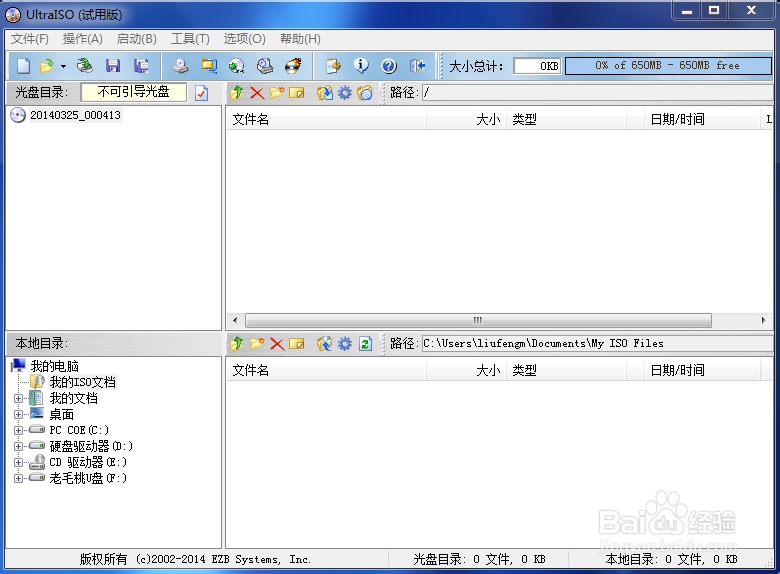Open the 帮助(H) menu

pyautogui.click(x=300, y=39)
